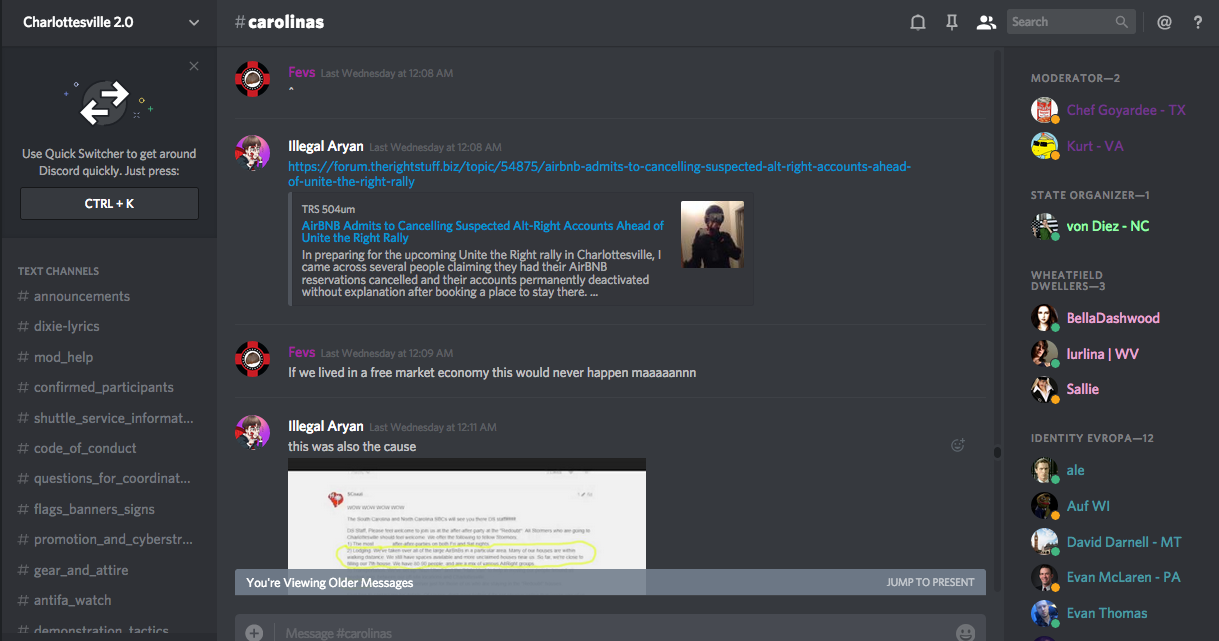
Task: Open the help question mark icon
Action: pyautogui.click(x=1198, y=22)
